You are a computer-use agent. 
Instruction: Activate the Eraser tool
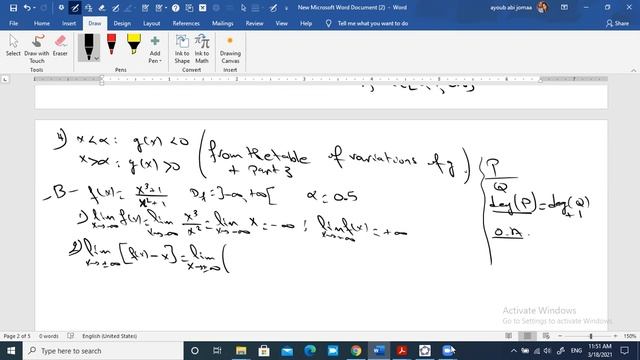[60, 45]
